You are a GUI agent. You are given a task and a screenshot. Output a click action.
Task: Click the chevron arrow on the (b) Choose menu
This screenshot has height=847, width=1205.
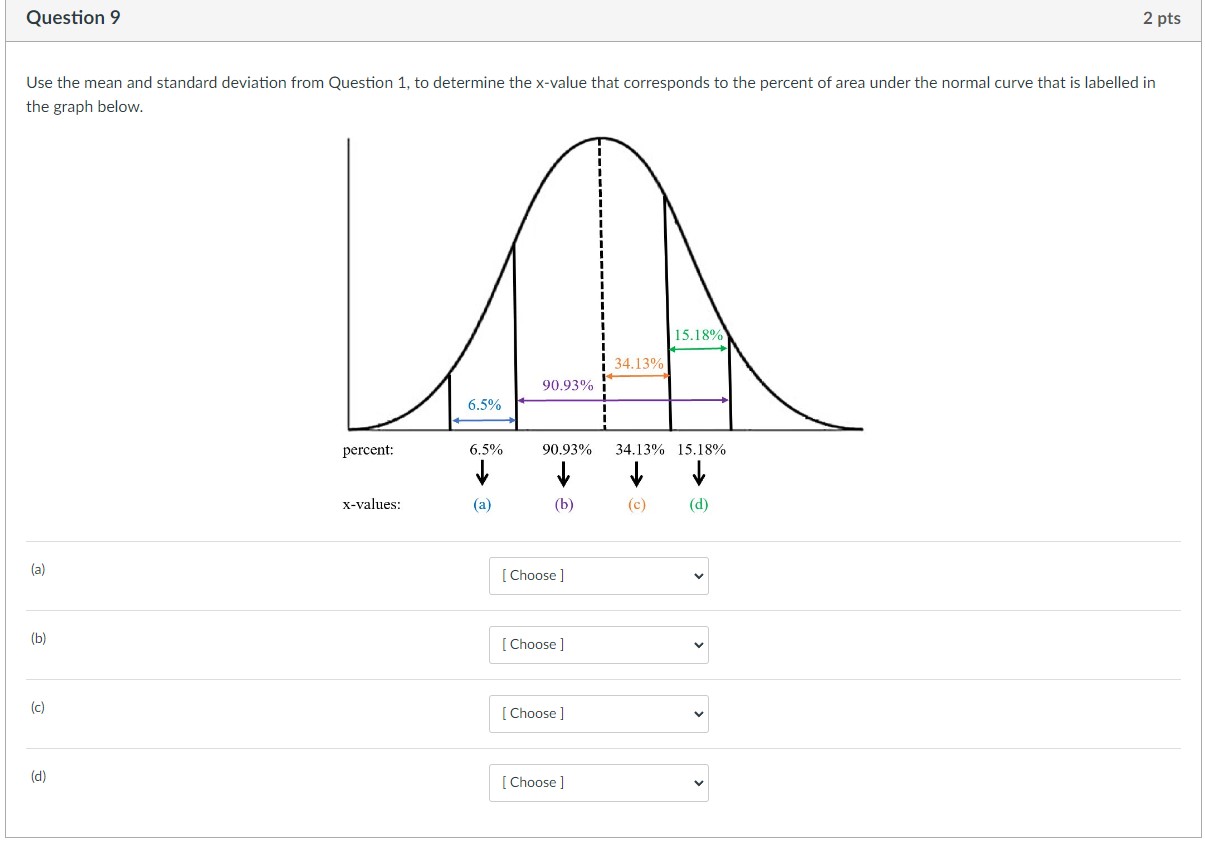(697, 645)
